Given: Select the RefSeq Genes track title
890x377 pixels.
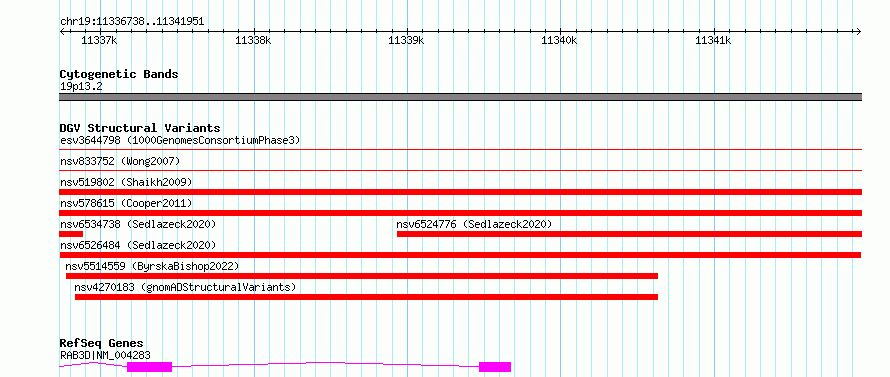Looking at the screenshot, I should coord(102,344).
